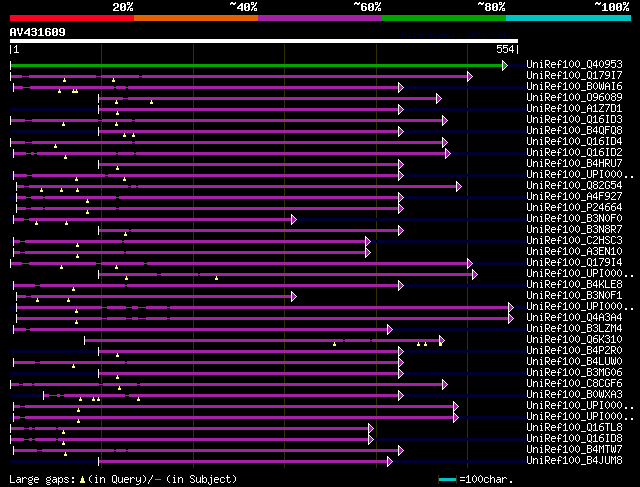Select the UniRef100_A4F927 label
The height and width of the screenshot is (487, 640).
(x=574, y=197)
